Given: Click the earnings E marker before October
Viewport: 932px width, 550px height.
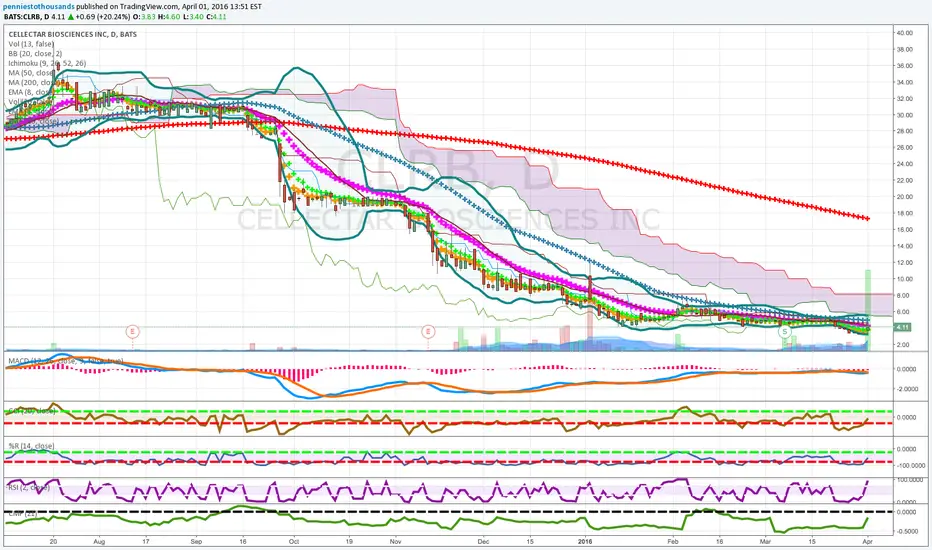Looking at the screenshot, I should click(133, 331).
